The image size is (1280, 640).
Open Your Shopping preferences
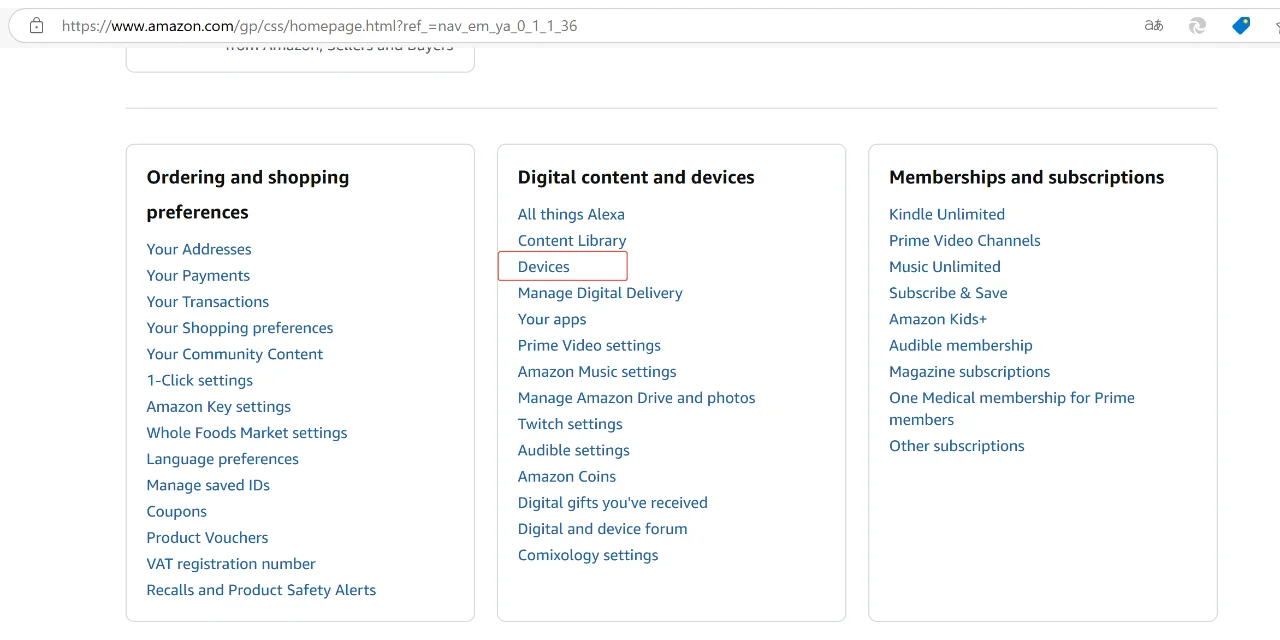pos(240,327)
